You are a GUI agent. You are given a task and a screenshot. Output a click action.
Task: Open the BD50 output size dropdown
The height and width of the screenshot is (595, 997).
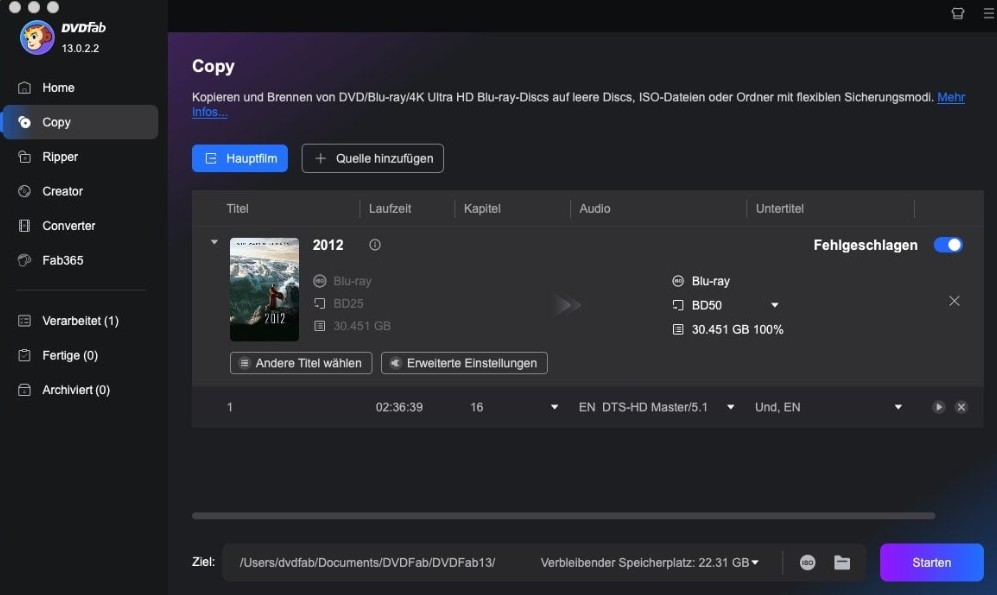[774, 305]
